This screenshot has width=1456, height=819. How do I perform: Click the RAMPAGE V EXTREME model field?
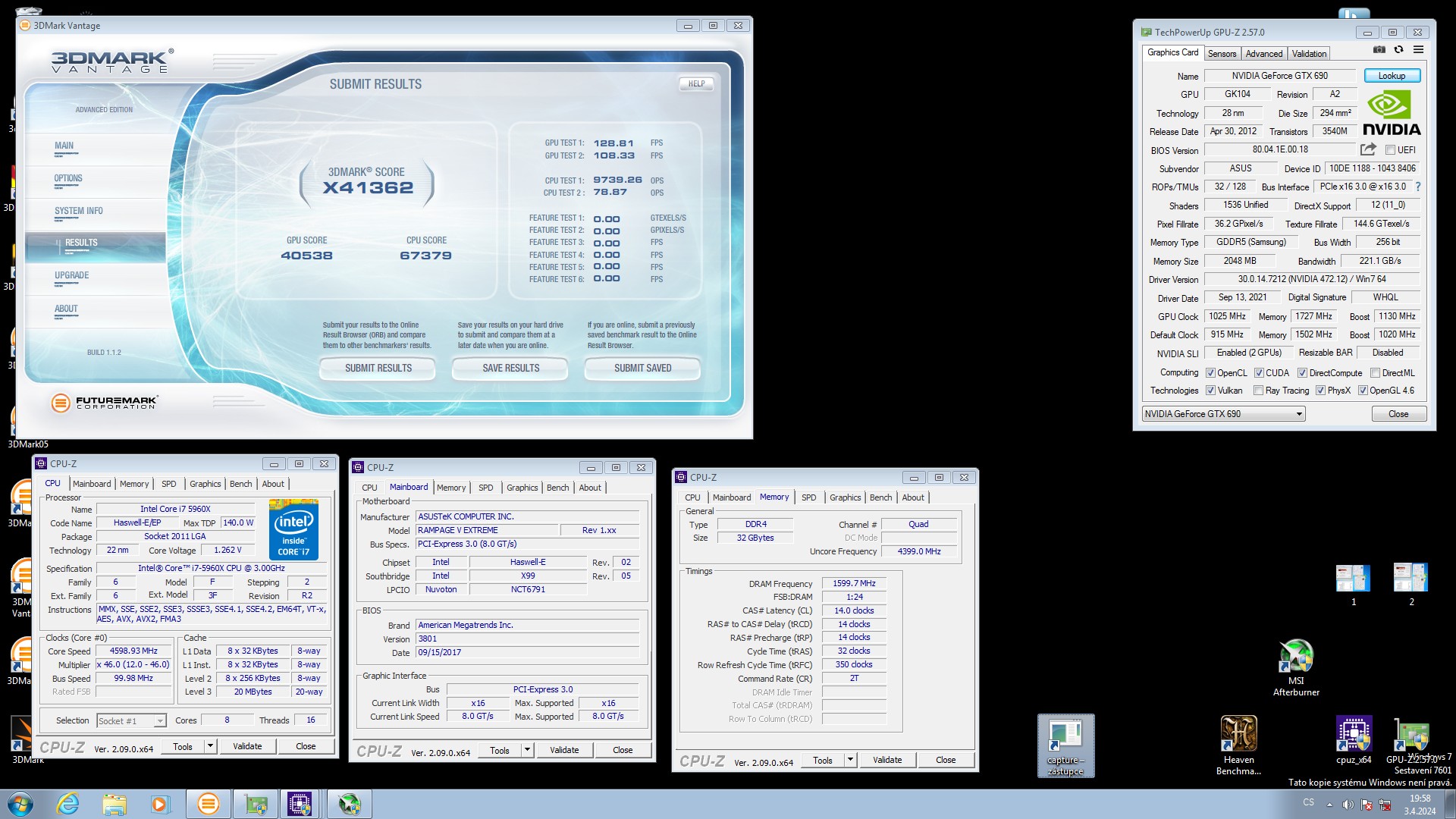click(x=487, y=531)
